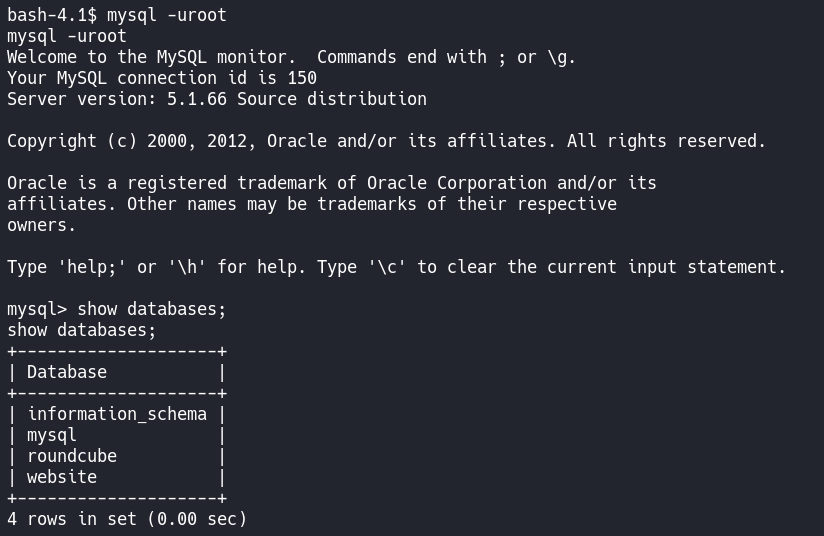Screen dimensions: 824x536
Task: Select the 'website' database row
Action: pyautogui.click(x=61, y=477)
